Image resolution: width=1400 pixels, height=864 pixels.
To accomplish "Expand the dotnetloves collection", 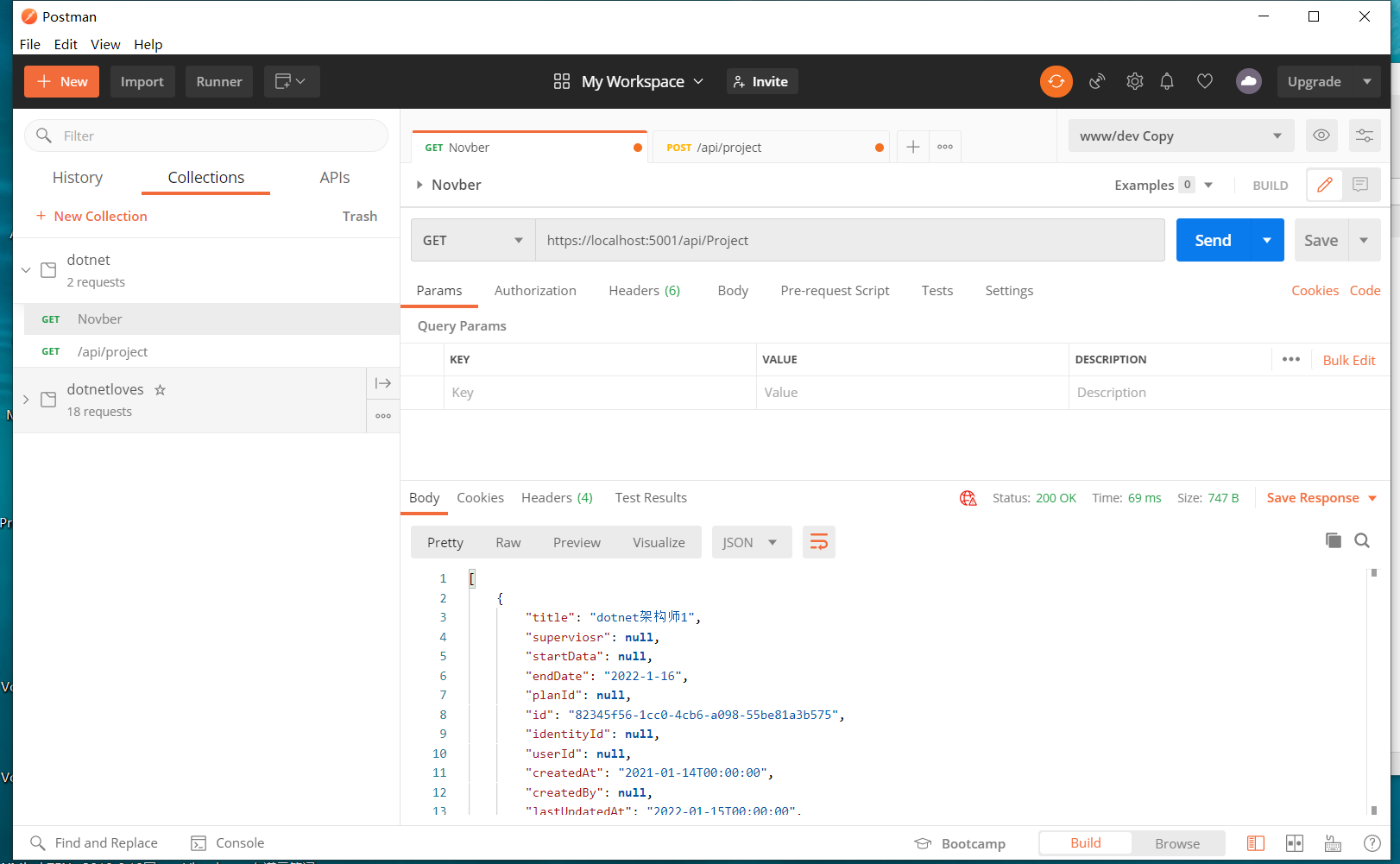I will tap(26, 400).
